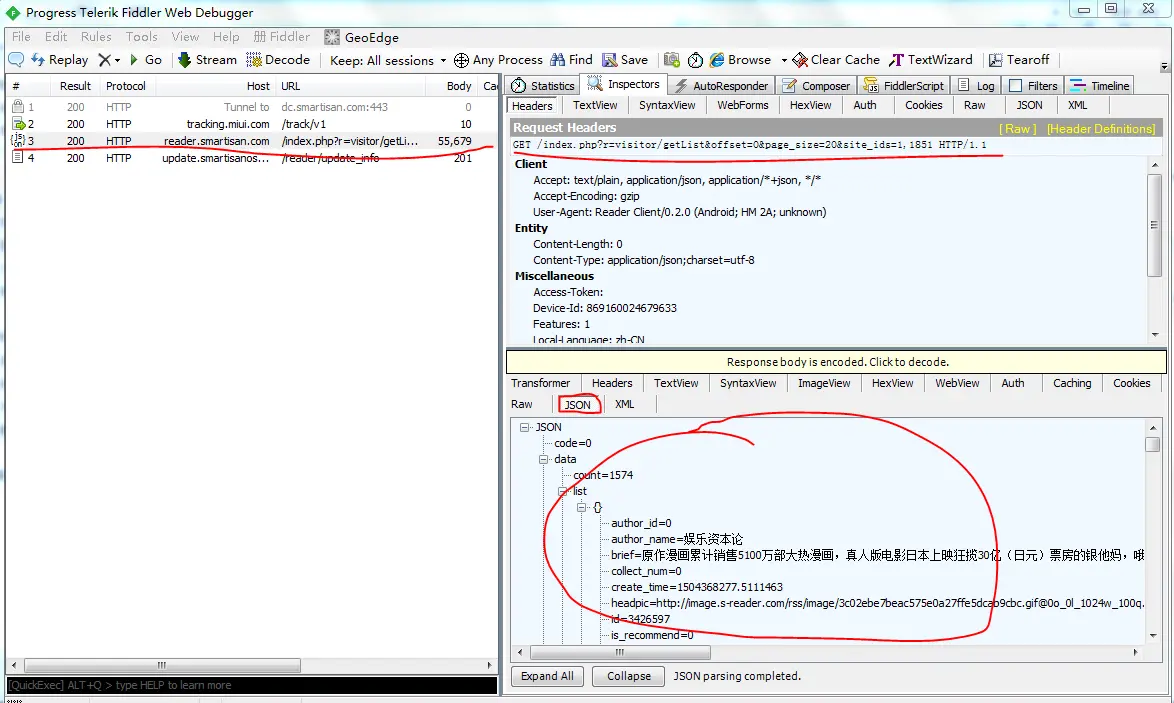
Task: Collapse the list tree node
Action: (x=562, y=491)
